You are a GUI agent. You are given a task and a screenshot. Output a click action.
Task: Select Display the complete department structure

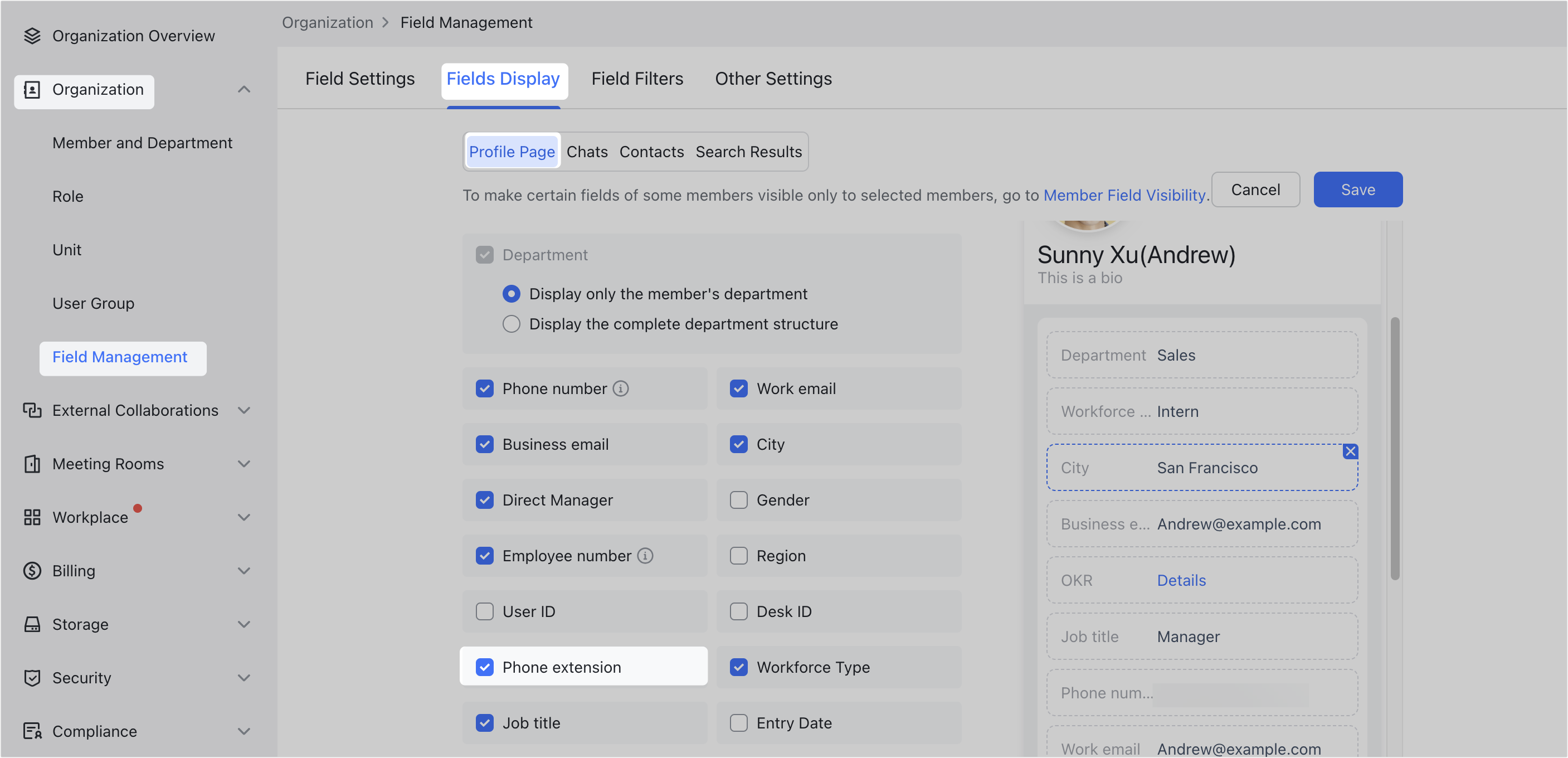point(512,323)
